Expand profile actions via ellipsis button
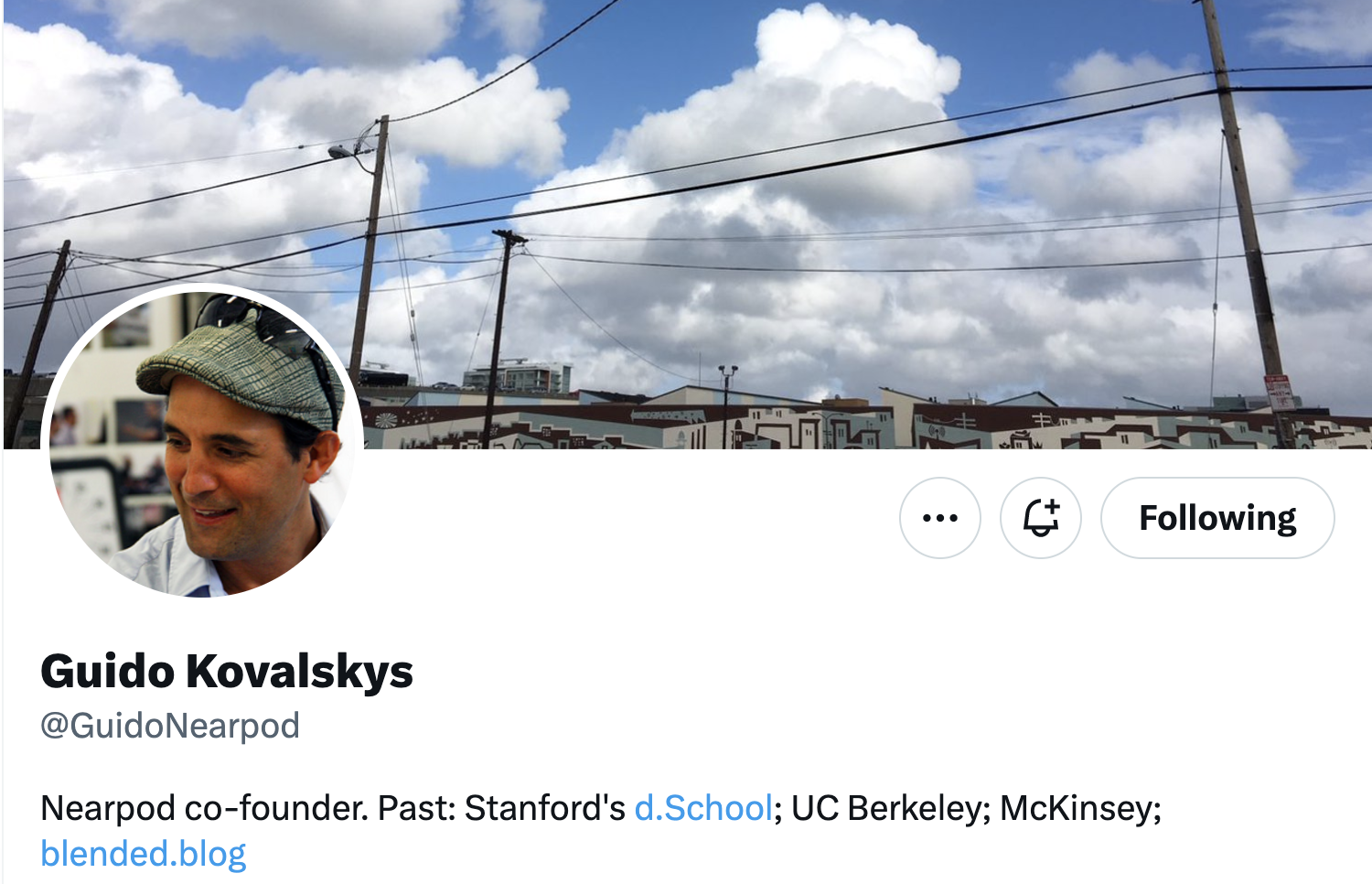The width and height of the screenshot is (1372, 884). coord(939,518)
